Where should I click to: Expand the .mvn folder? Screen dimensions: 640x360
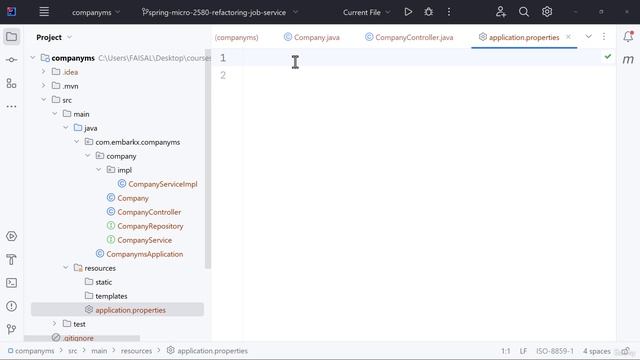[43, 86]
